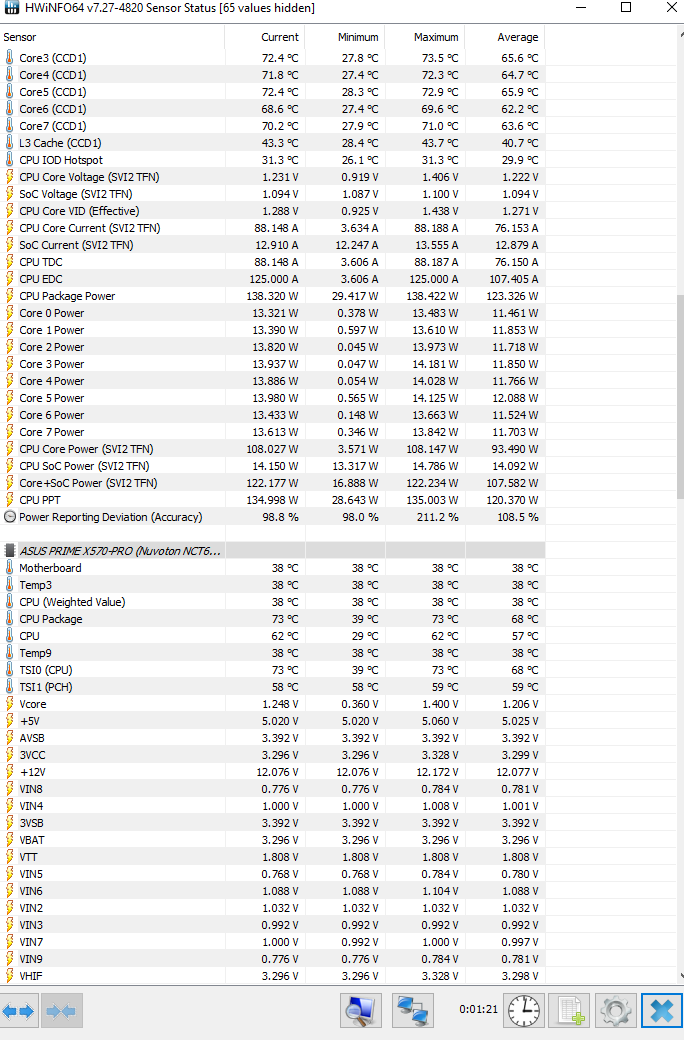The height and width of the screenshot is (1040, 684).
Task: Select the CPU Core Power (SVI2 TFN) row
Action: (272, 449)
